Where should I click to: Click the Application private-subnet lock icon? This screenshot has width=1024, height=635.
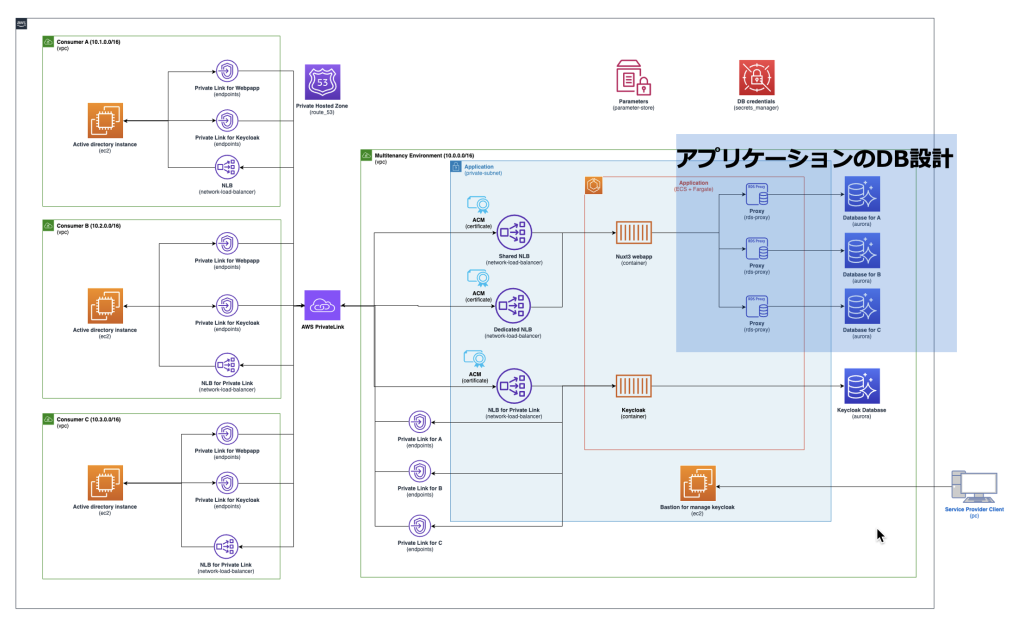tap(456, 167)
